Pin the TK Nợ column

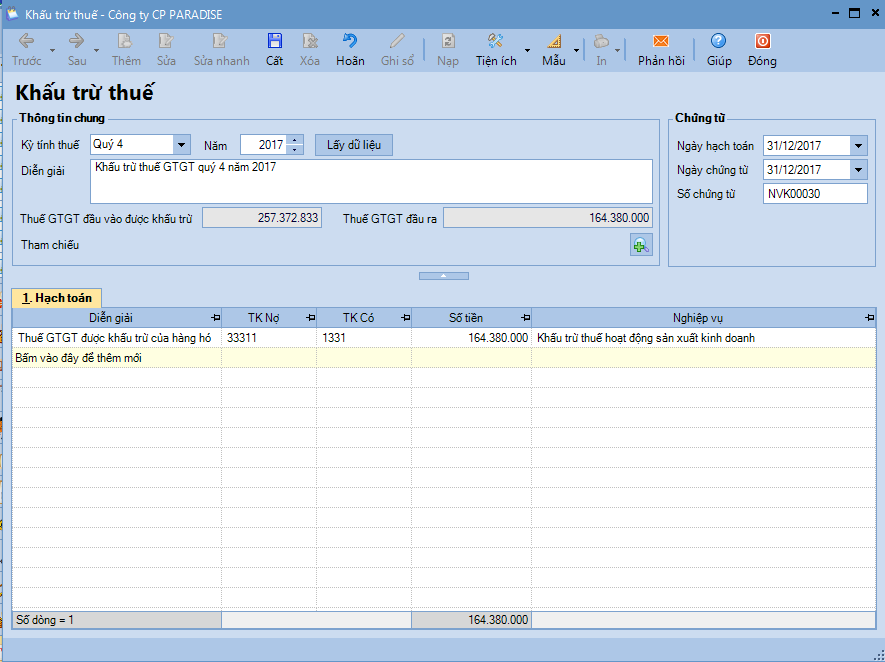click(x=310, y=318)
